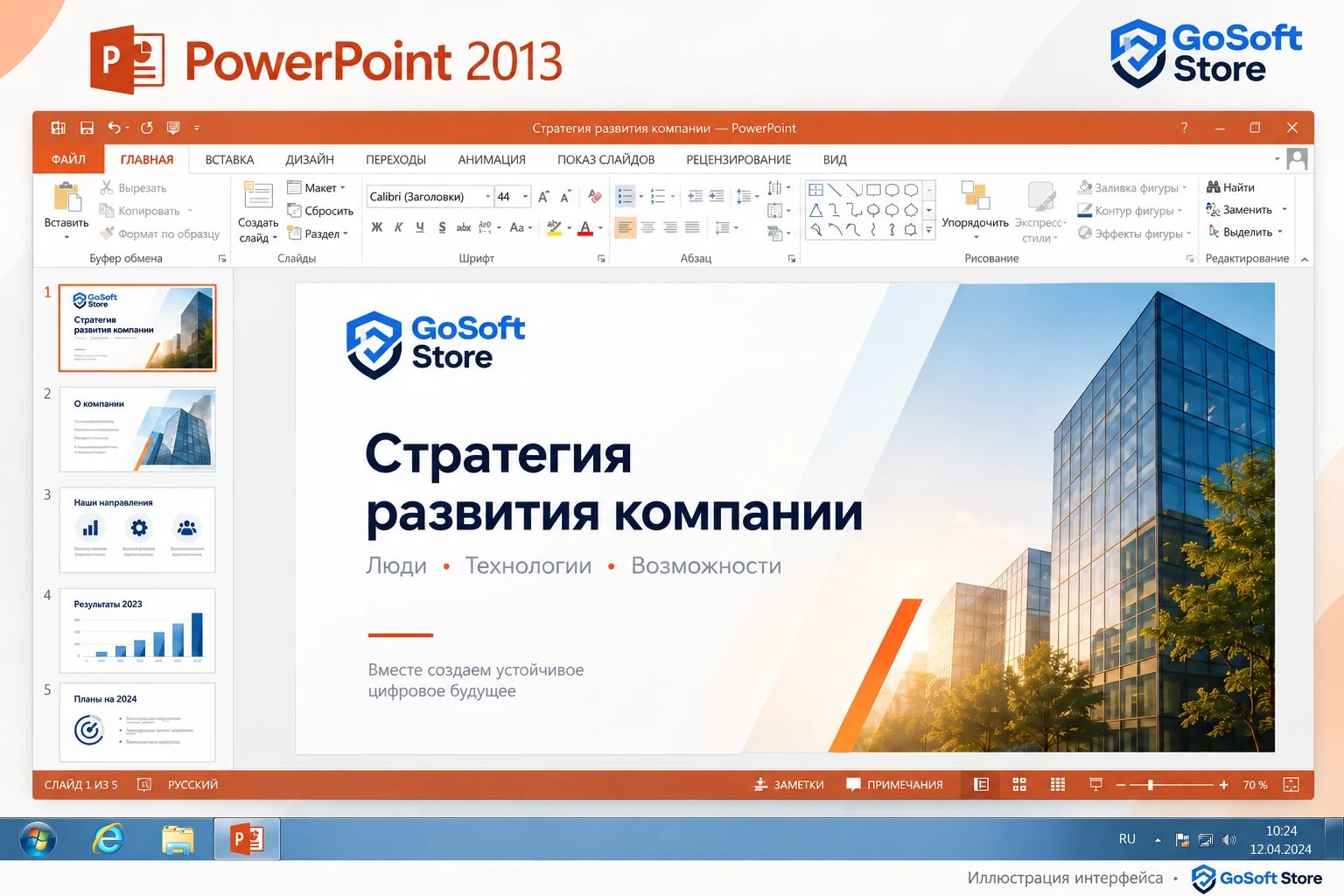This screenshot has width=1344, height=896.
Task: Switch to reading view in status bar
Action: point(1058,785)
